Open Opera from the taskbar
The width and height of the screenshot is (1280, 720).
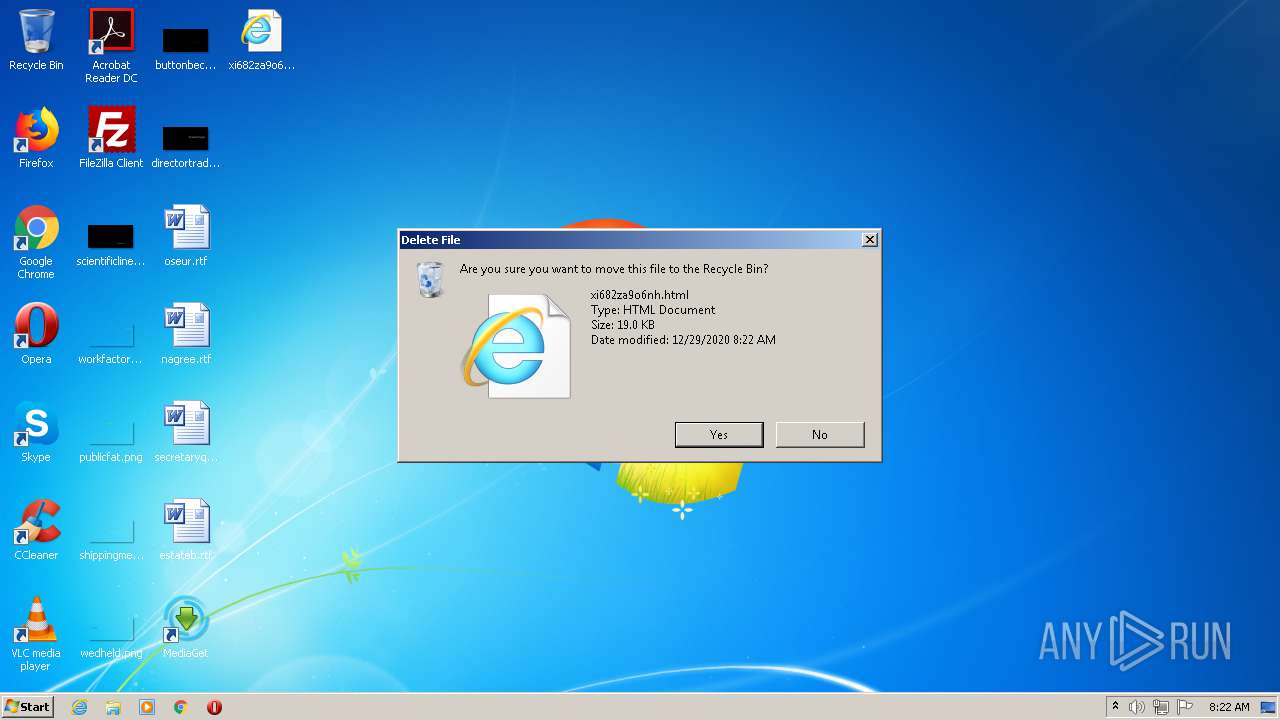(x=214, y=707)
